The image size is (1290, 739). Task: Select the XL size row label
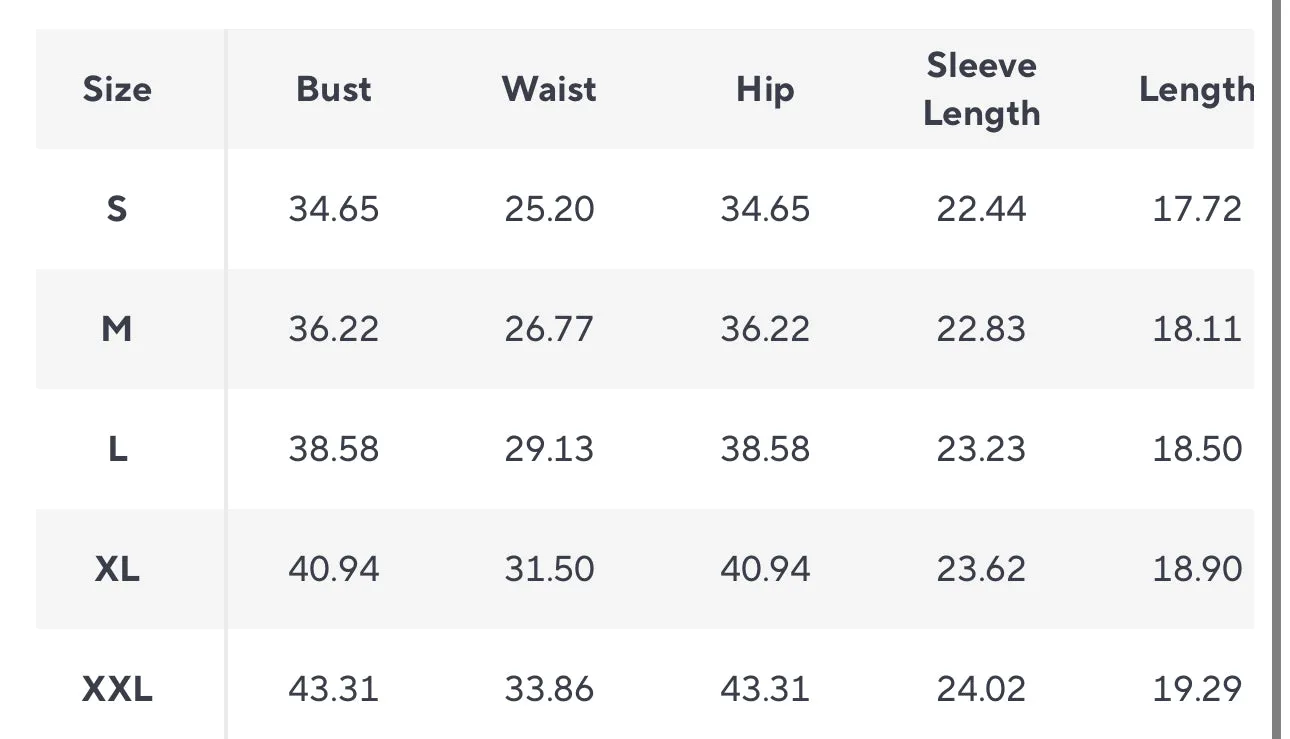point(117,569)
